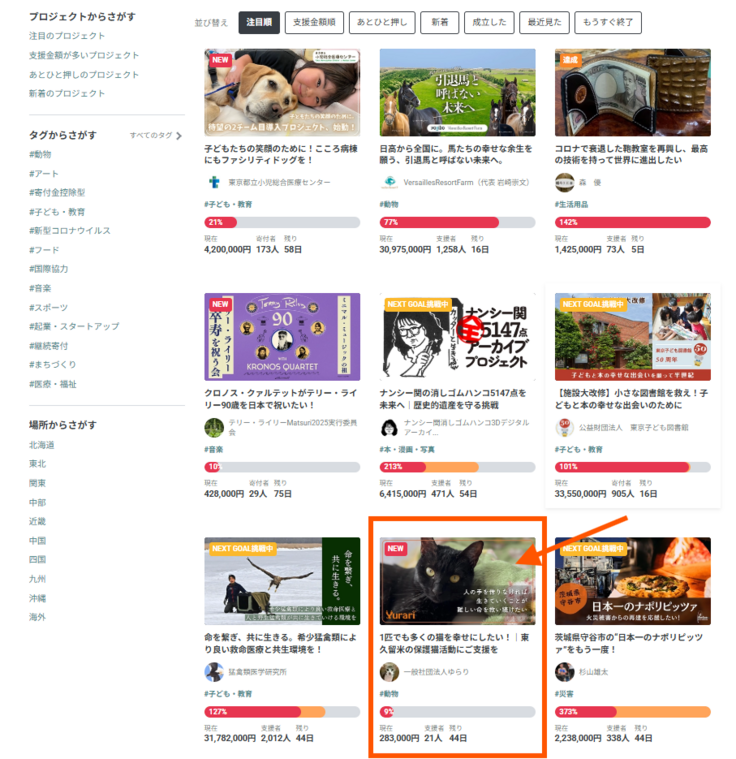Switch sorting to もうすぐ終了

[610, 23]
